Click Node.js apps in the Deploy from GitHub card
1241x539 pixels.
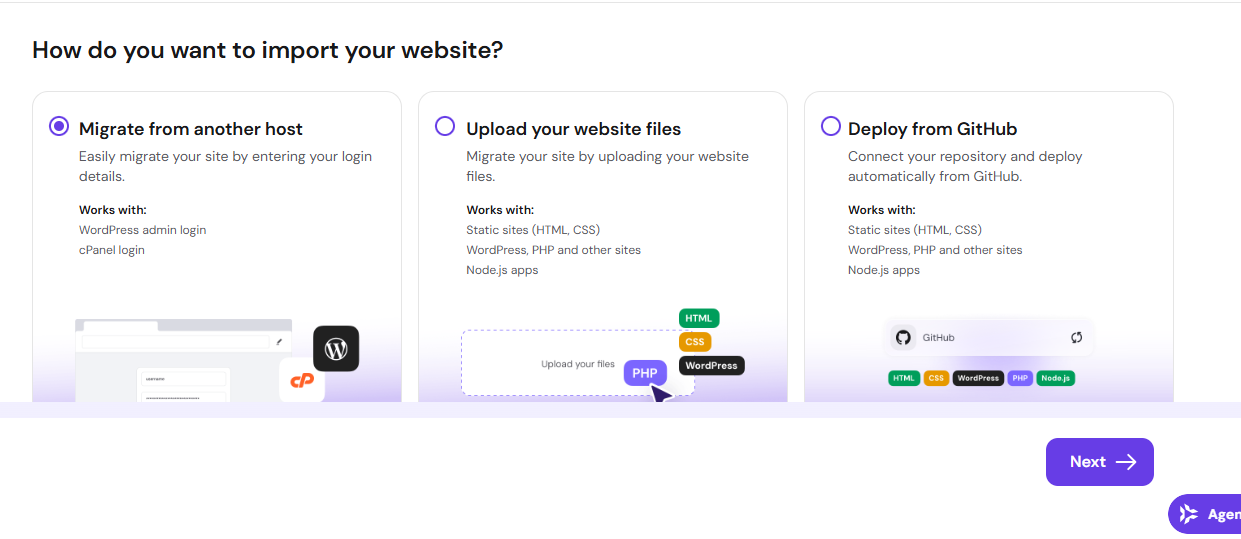884,270
